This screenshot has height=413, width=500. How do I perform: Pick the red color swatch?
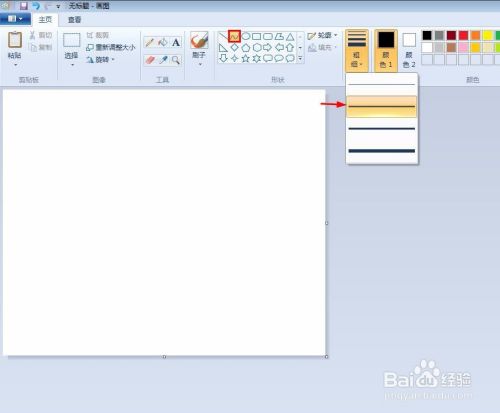click(x=464, y=35)
